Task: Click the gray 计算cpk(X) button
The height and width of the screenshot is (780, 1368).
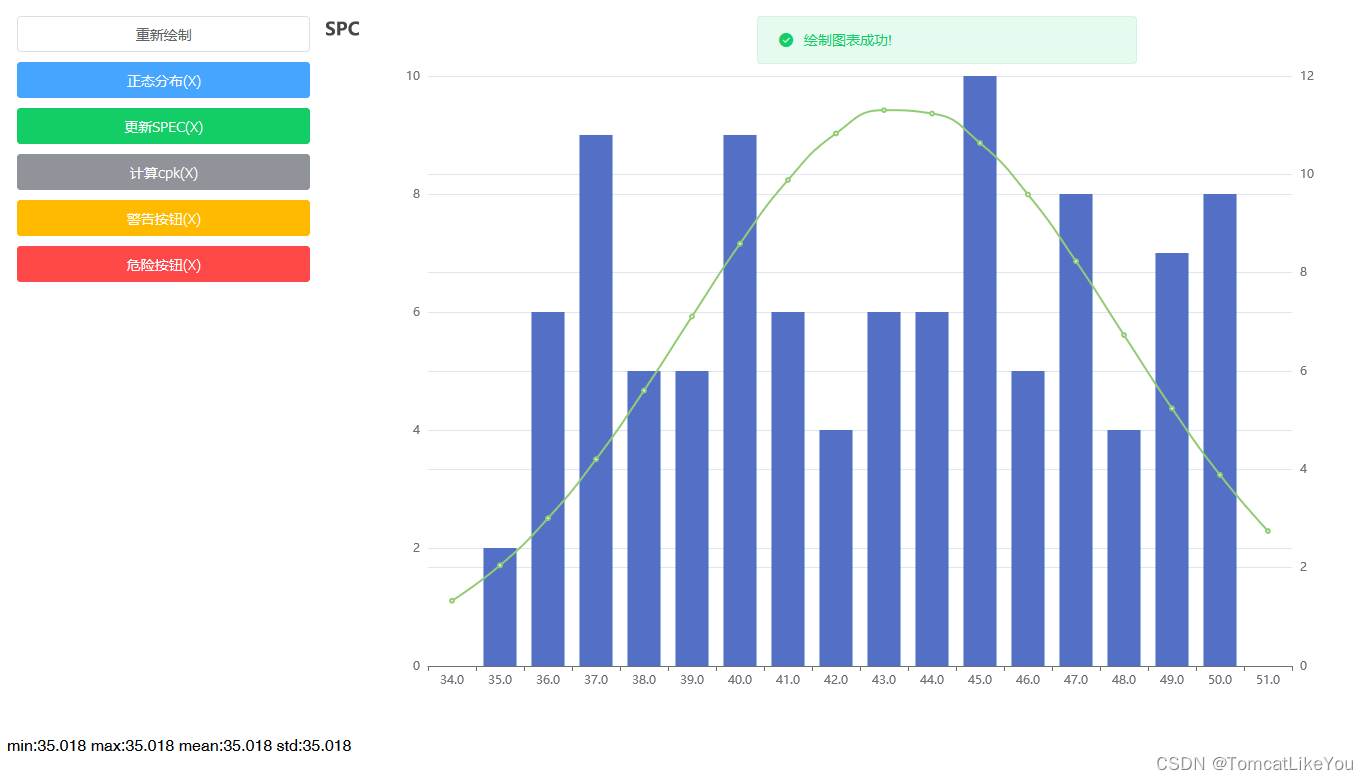Action: coord(163,172)
